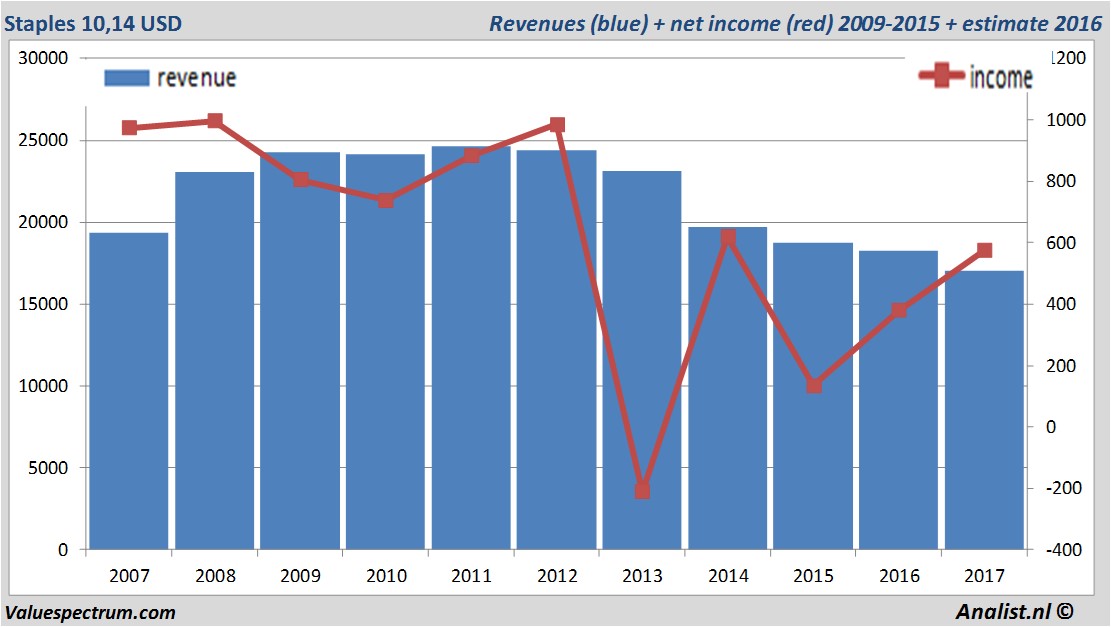Screen dimensions: 1111x627
Task: Click the -400 right axis value
Action: pos(1063,550)
